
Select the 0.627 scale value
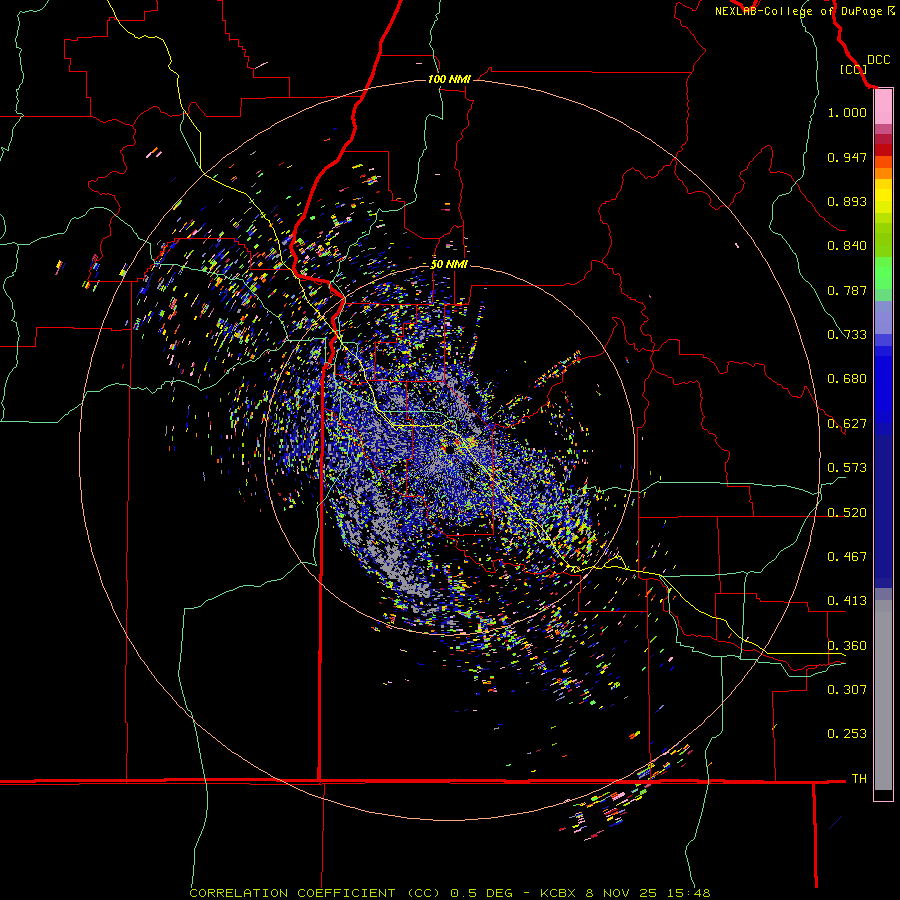point(847,424)
